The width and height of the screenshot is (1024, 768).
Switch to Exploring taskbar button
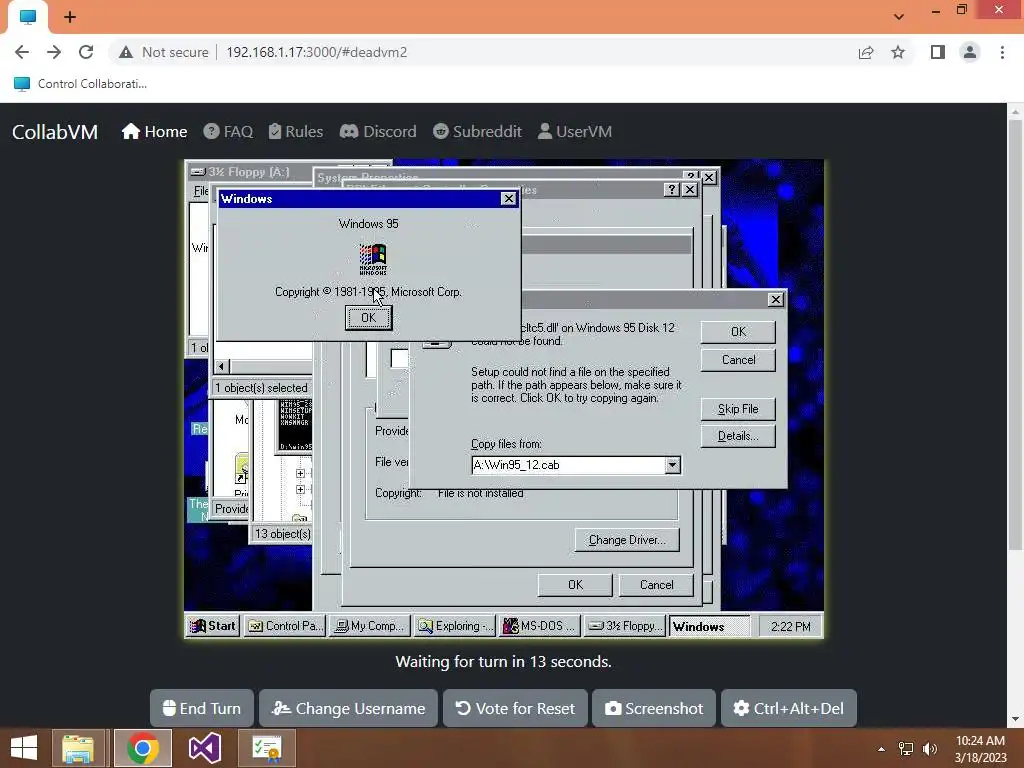coord(455,626)
